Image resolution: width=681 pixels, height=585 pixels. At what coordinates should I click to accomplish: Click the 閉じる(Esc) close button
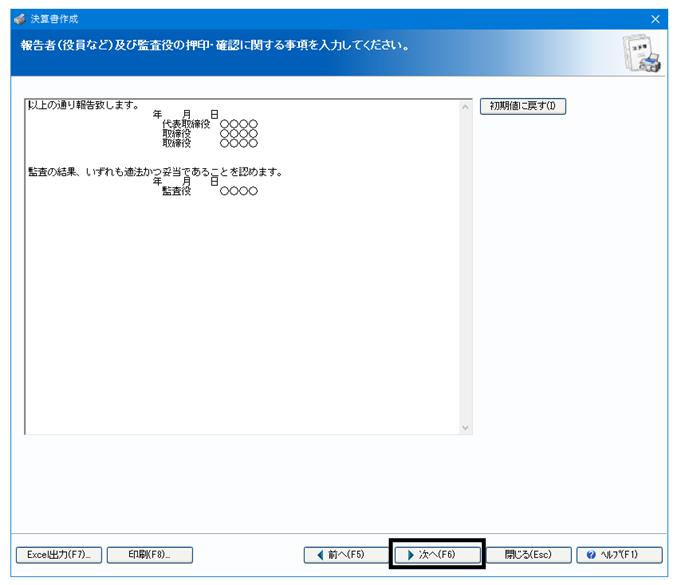point(528,555)
